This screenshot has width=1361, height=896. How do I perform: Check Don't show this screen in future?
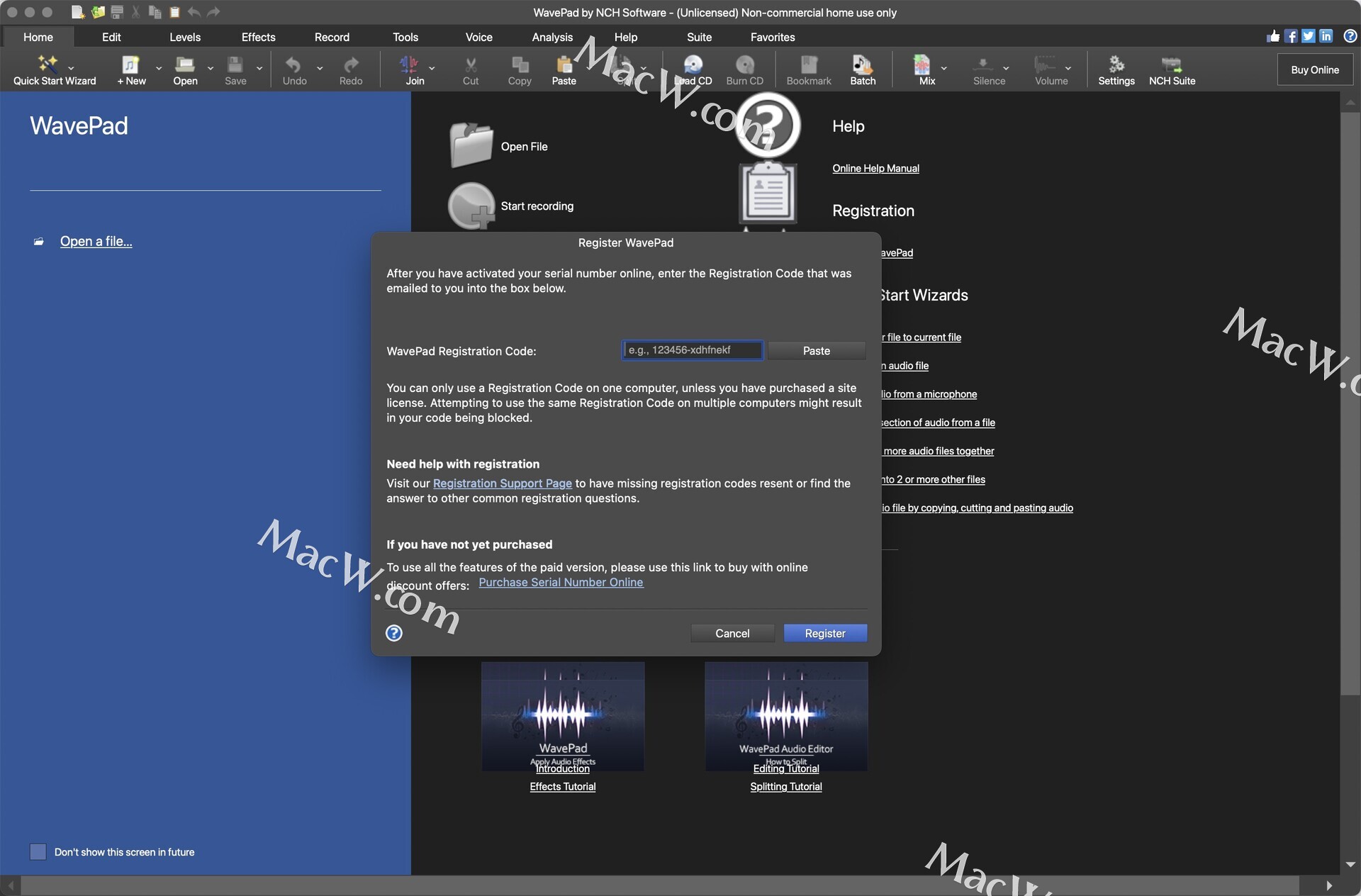pos(38,852)
